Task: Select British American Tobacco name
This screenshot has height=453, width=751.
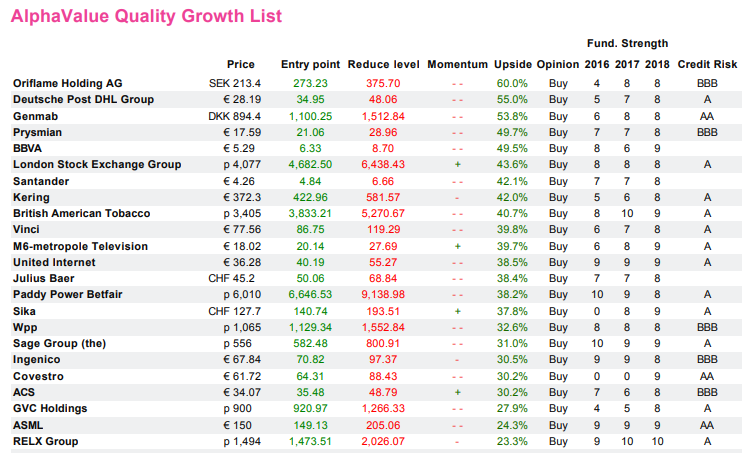Action: pos(81,214)
